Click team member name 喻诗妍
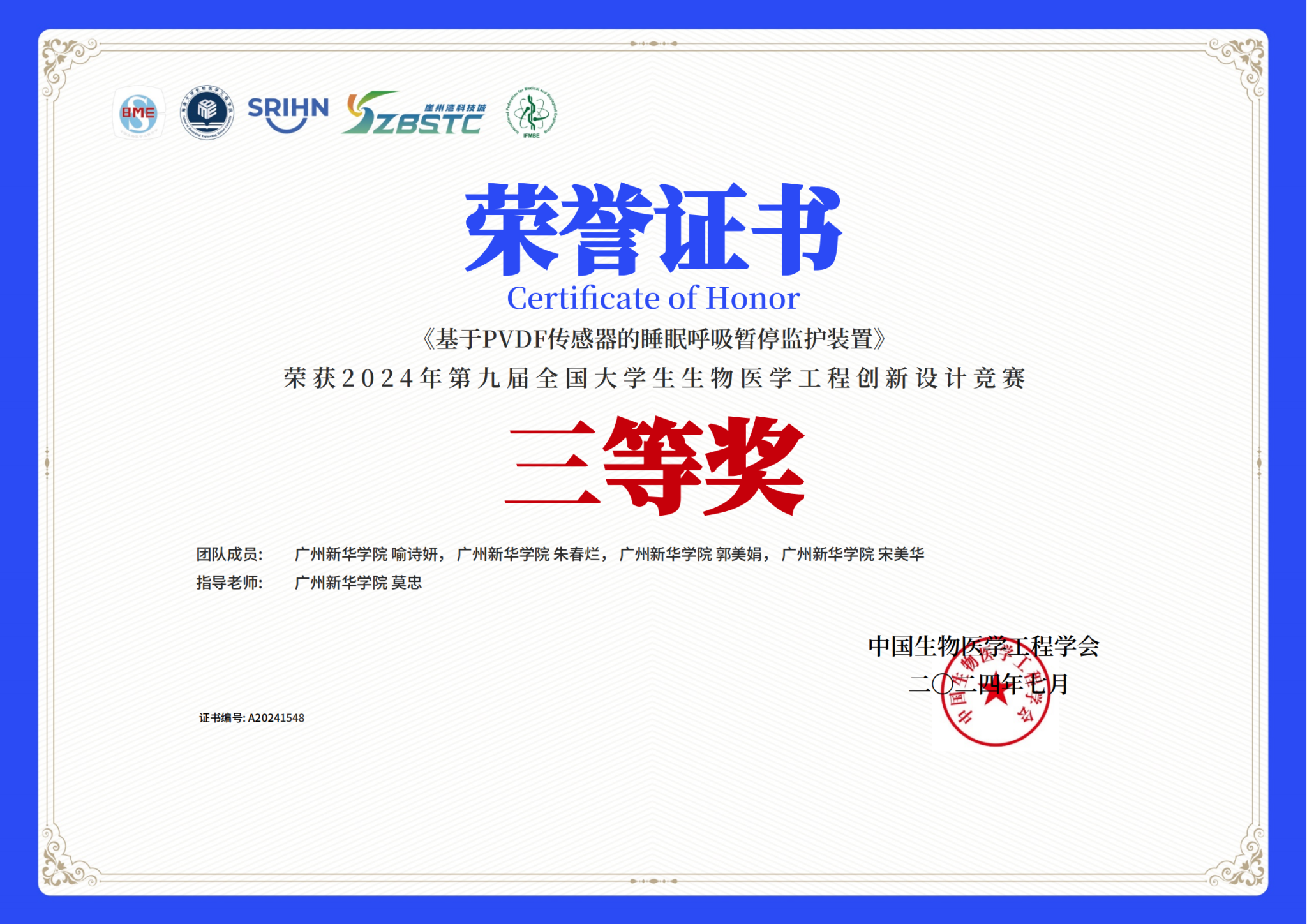This screenshot has height=924, width=1307. pyautogui.click(x=415, y=554)
